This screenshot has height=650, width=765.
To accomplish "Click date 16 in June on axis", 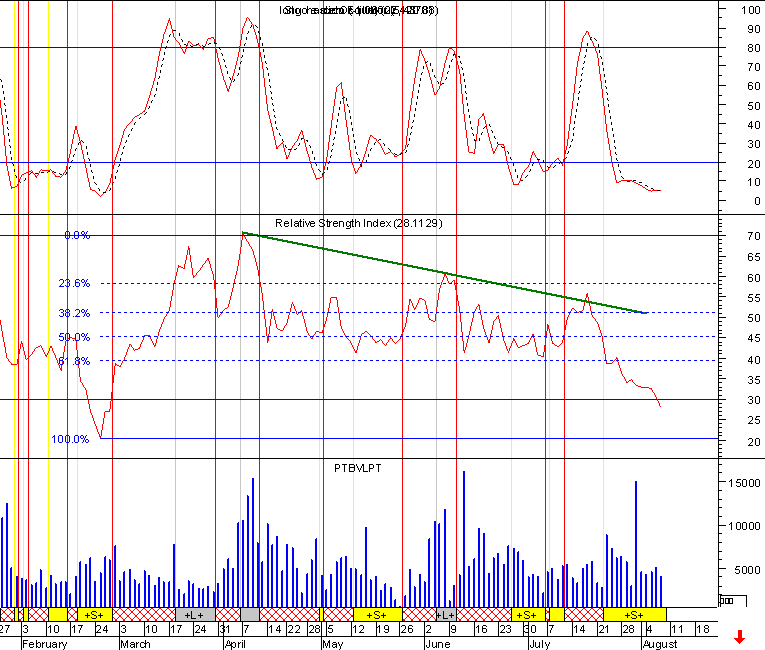I will [x=481, y=629].
